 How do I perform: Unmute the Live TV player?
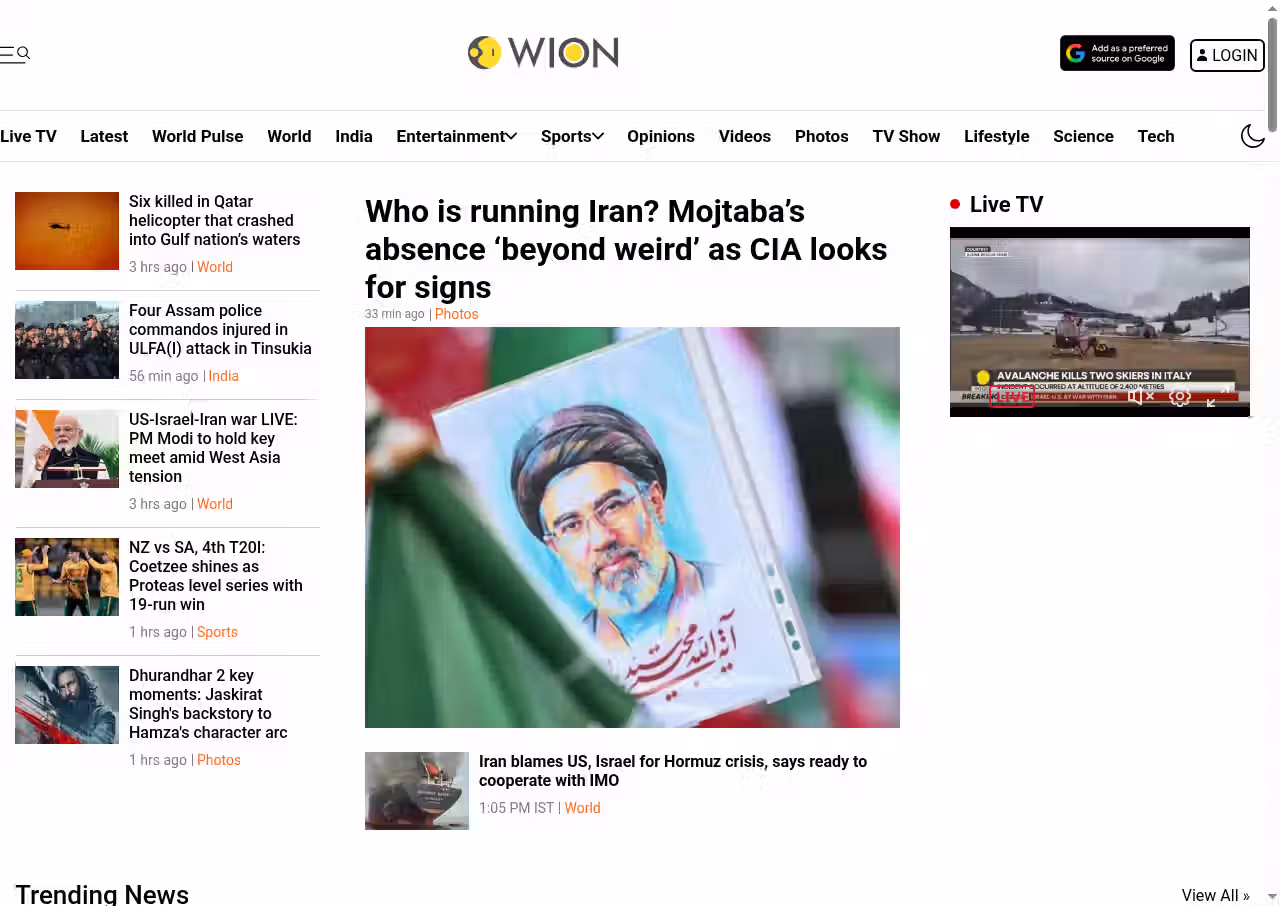[1141, 397]
